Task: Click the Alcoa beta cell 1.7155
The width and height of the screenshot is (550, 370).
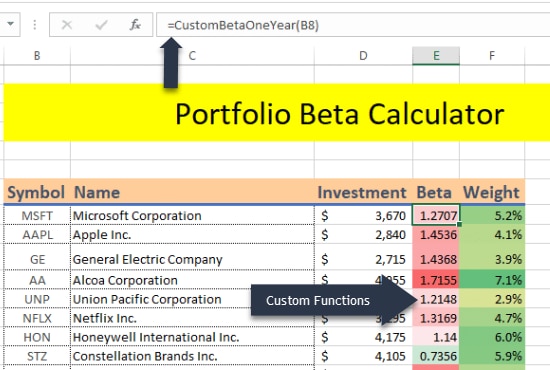Action: pos(436,280)
